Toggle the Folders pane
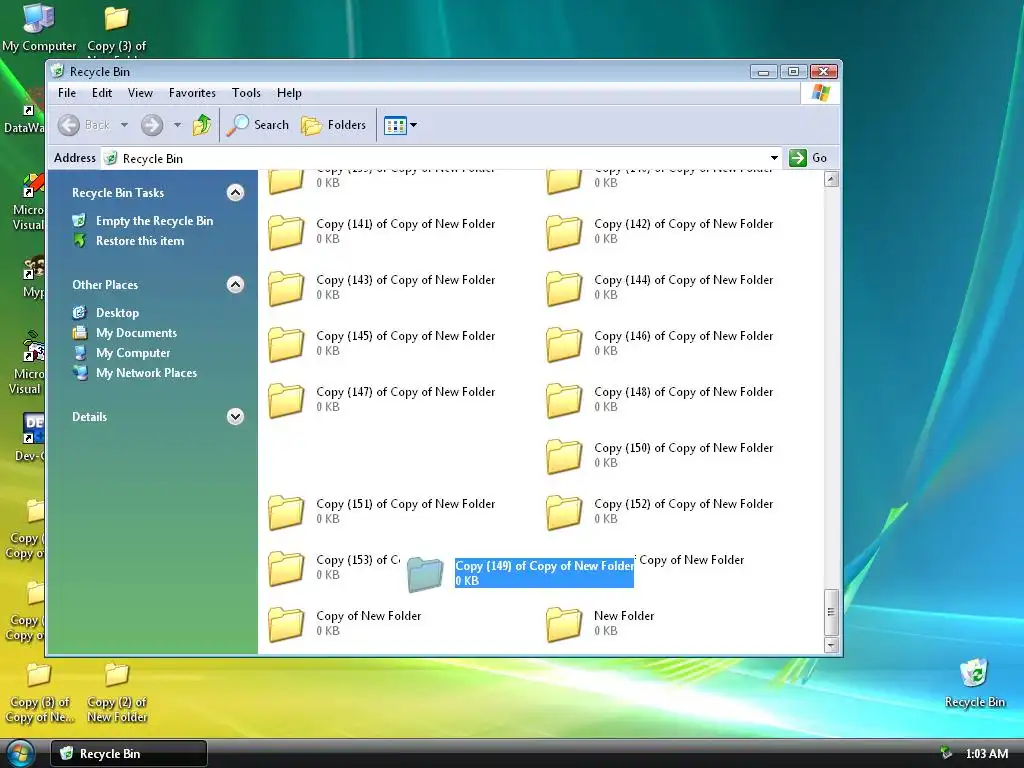Image resolution: width=1024 pixels, height=768 pixels. (x=334, y=125)
